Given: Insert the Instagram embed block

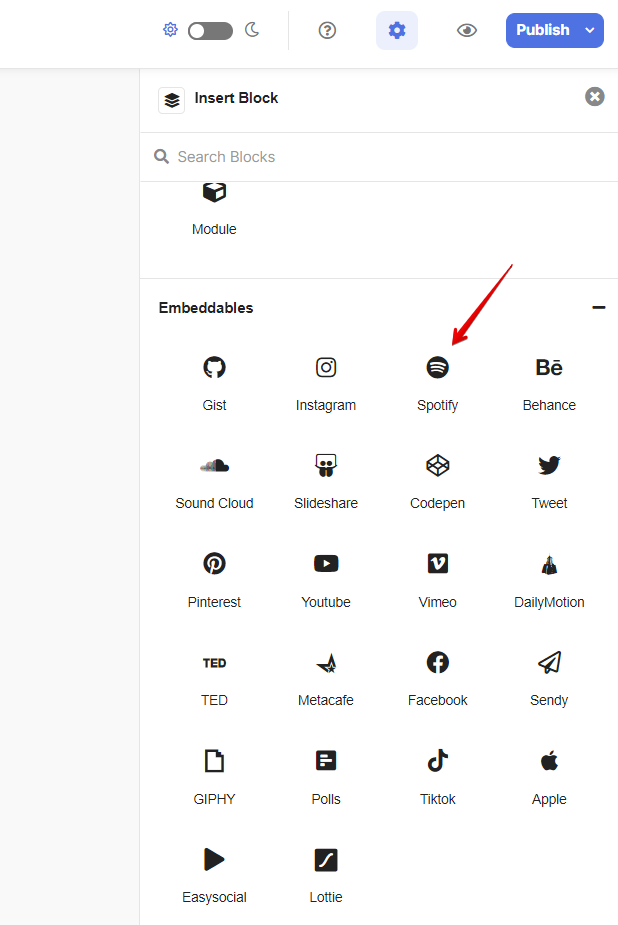Looking at the screenshot, I should tap(326, 383).
